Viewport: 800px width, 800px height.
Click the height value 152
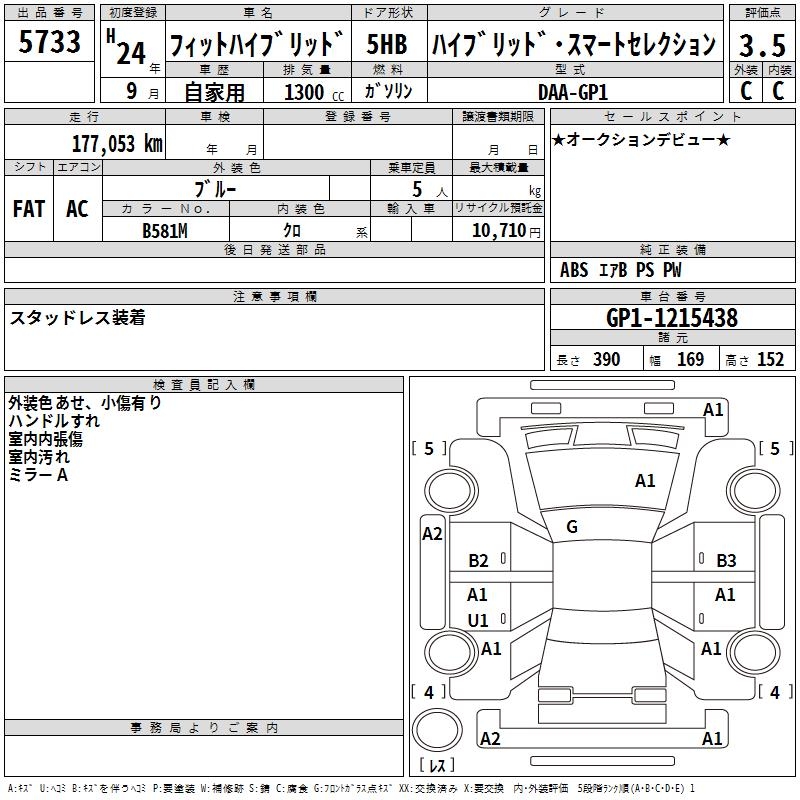[x=770, y=359]
